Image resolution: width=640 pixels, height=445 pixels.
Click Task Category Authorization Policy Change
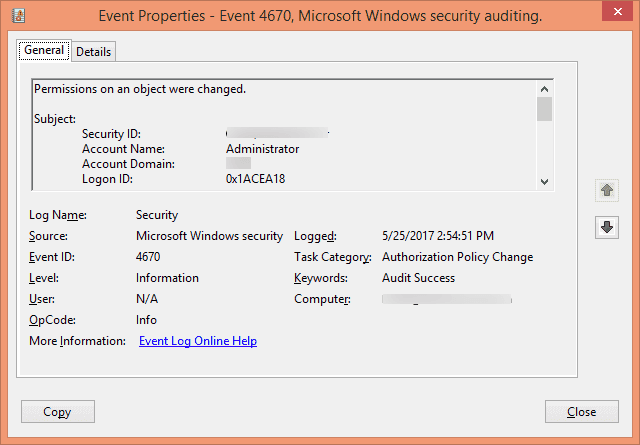coord(457,257)
